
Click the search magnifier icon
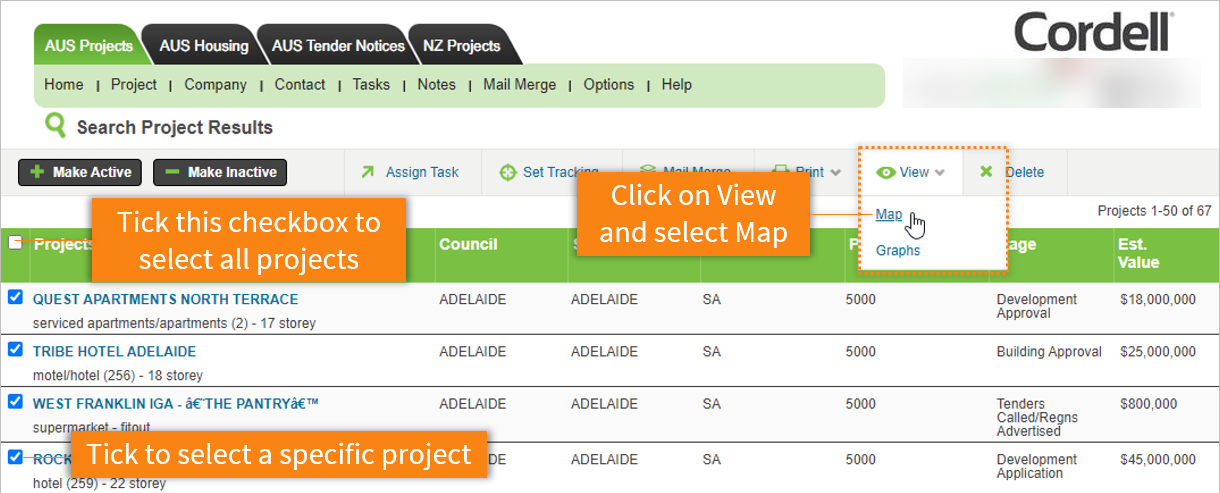click(x=54, y=126)
